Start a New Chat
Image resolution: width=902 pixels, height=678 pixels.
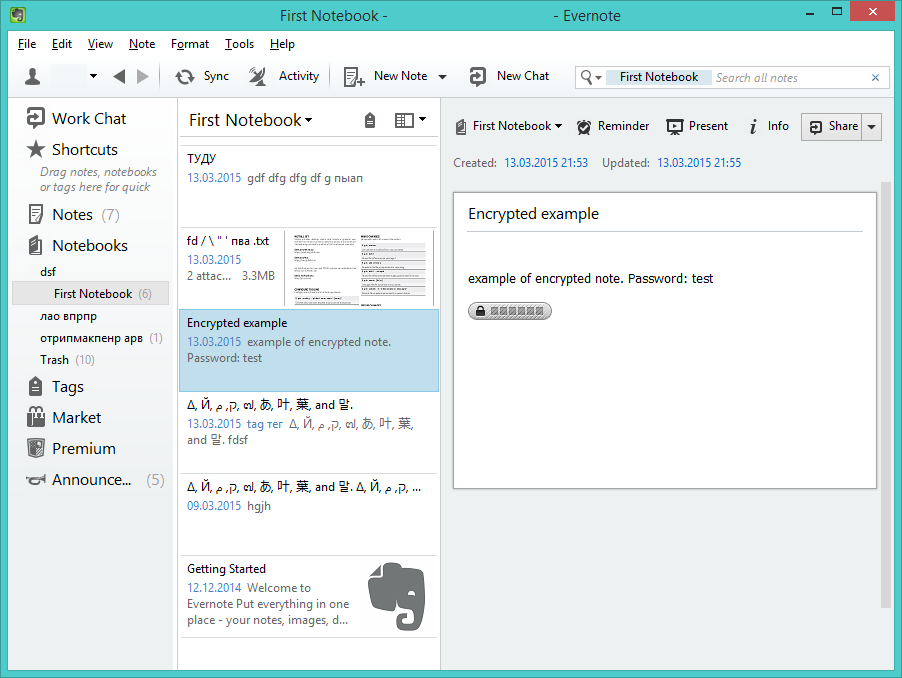tap(509, 76)
